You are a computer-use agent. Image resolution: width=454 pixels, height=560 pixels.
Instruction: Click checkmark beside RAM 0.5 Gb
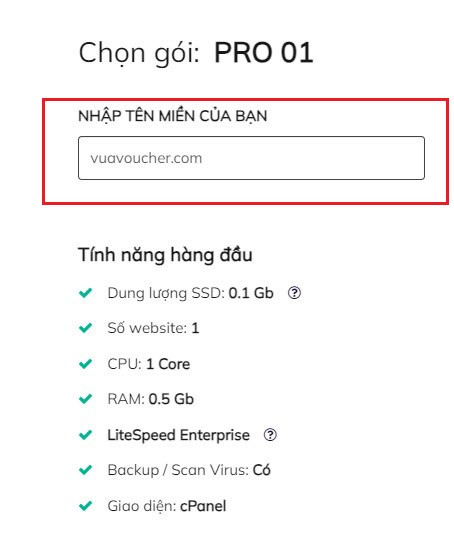coord(85,399)
